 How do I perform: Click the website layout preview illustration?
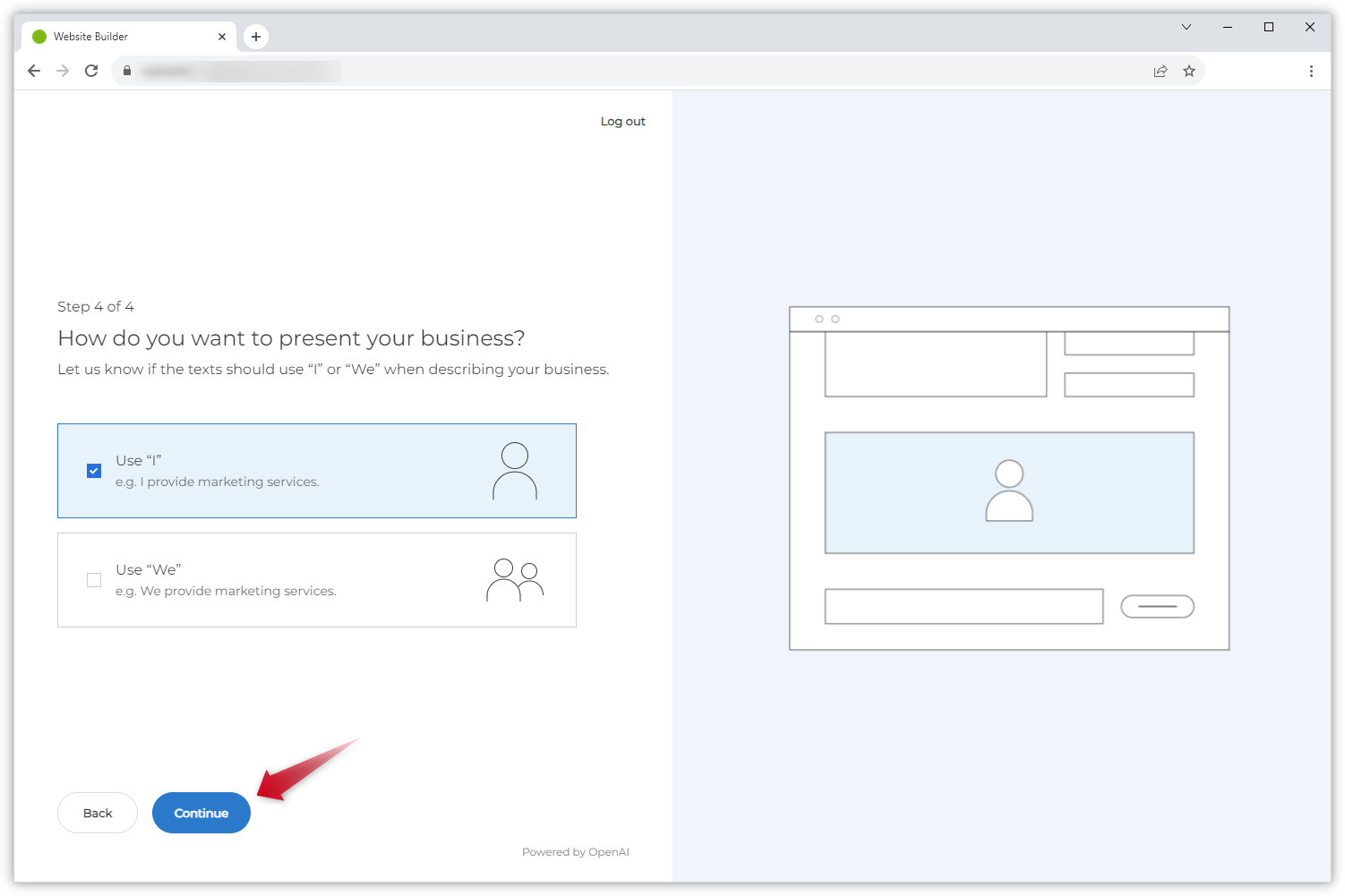tap(1008, 478)
